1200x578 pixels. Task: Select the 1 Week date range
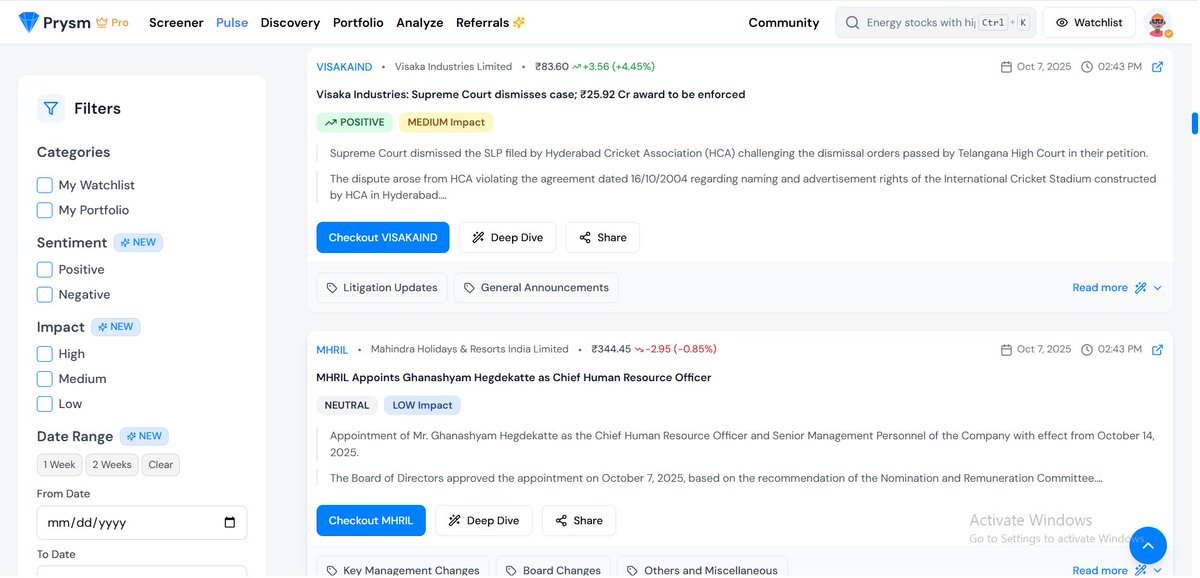coord(59,464)
